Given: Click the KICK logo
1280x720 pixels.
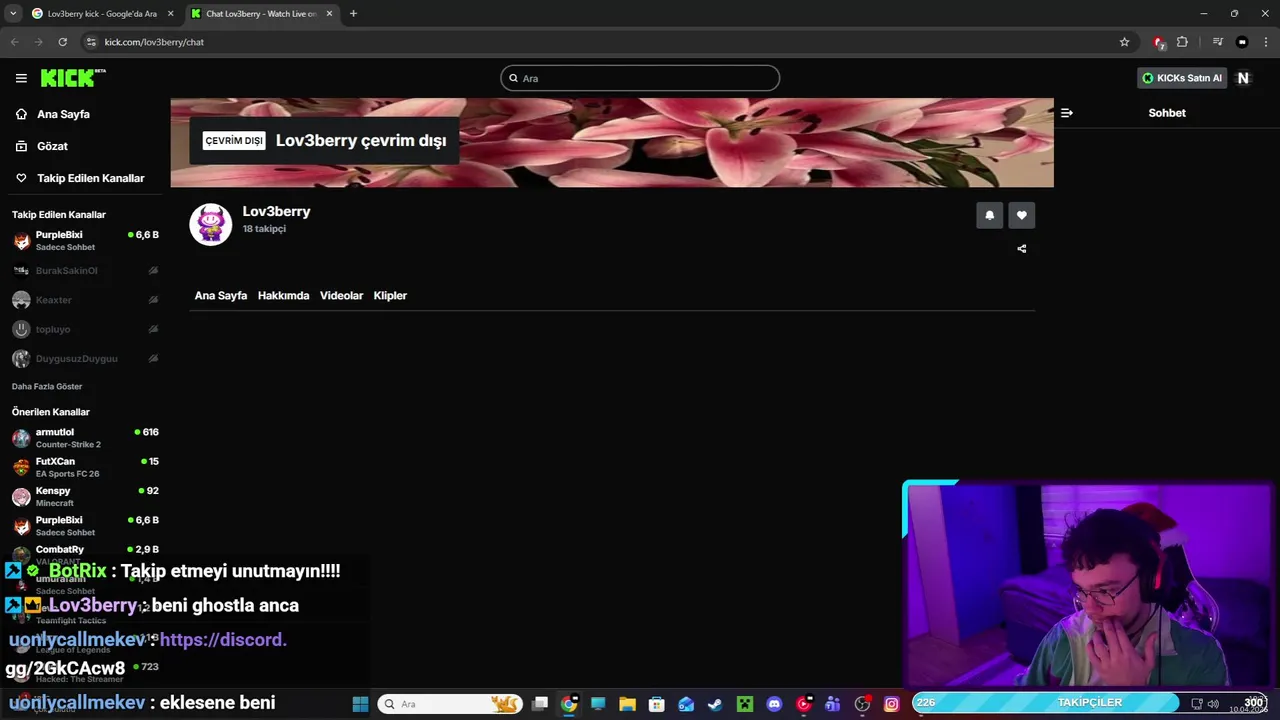Looking at the screenshot, I should (x=73, y=78).
